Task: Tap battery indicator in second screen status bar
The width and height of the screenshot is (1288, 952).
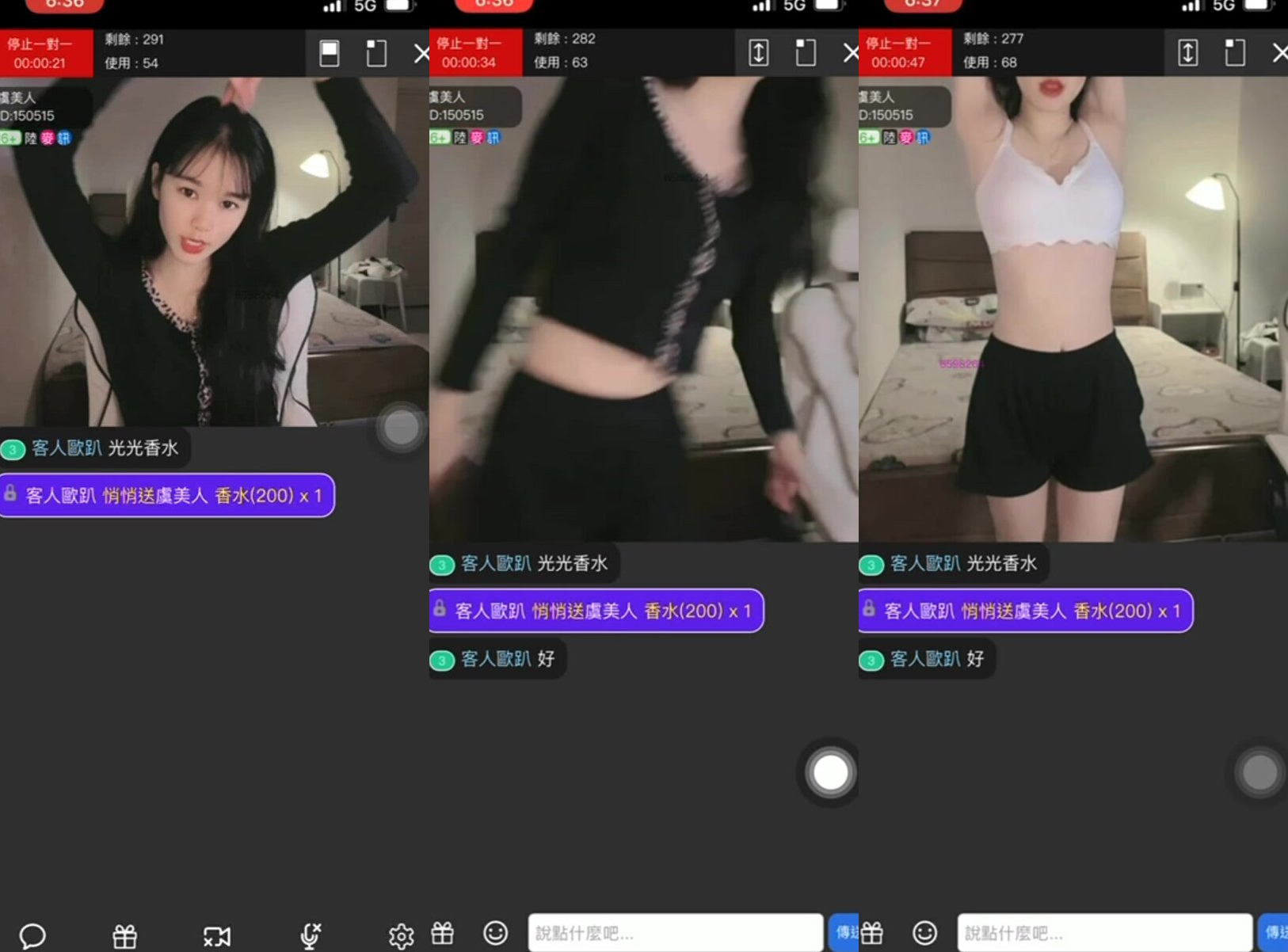Action: [x=829, y=6]
